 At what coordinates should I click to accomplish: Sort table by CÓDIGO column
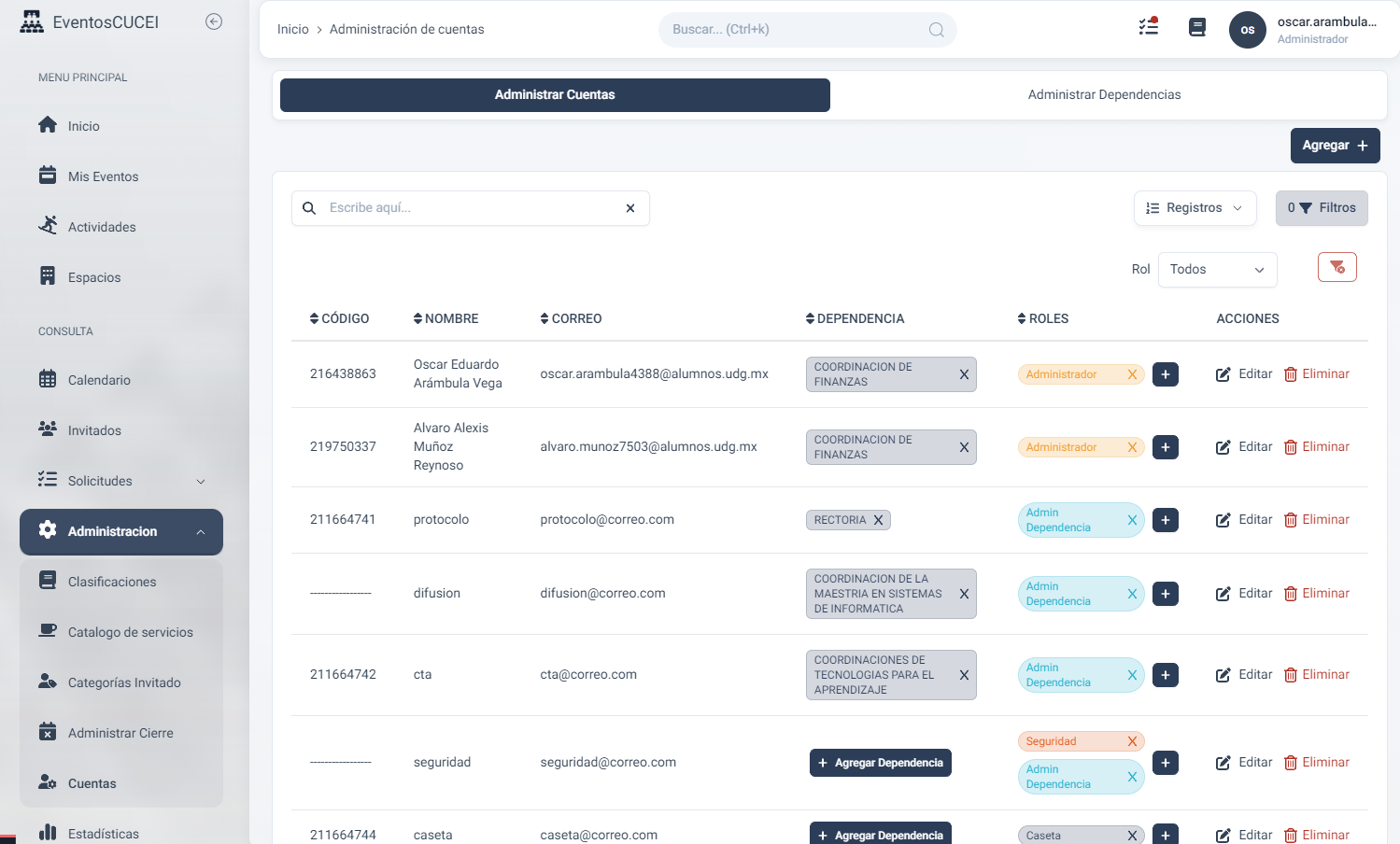tap(339, 319)
